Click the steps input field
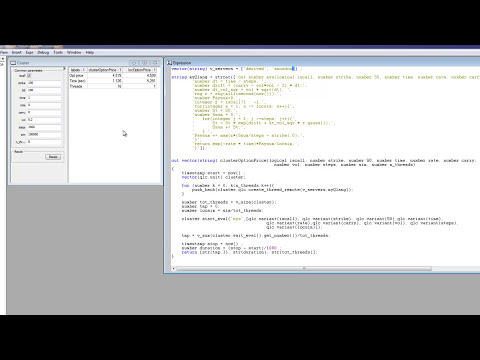 [44, 127]
